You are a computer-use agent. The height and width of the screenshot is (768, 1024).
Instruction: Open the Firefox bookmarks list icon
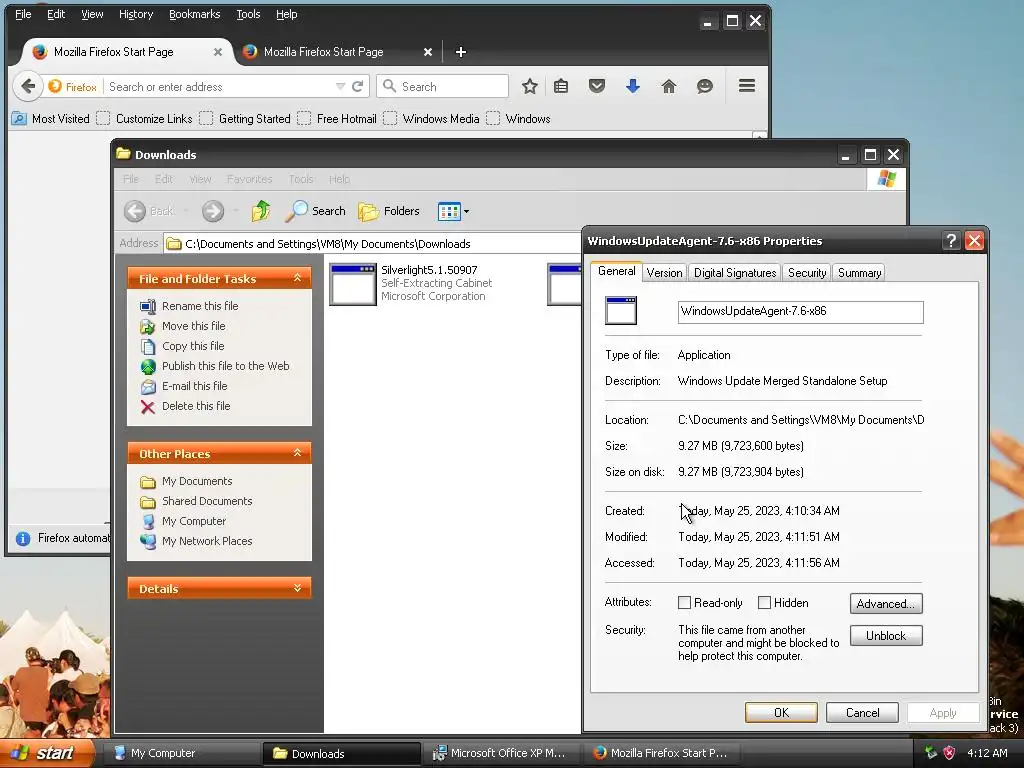[x=561, y=86]
